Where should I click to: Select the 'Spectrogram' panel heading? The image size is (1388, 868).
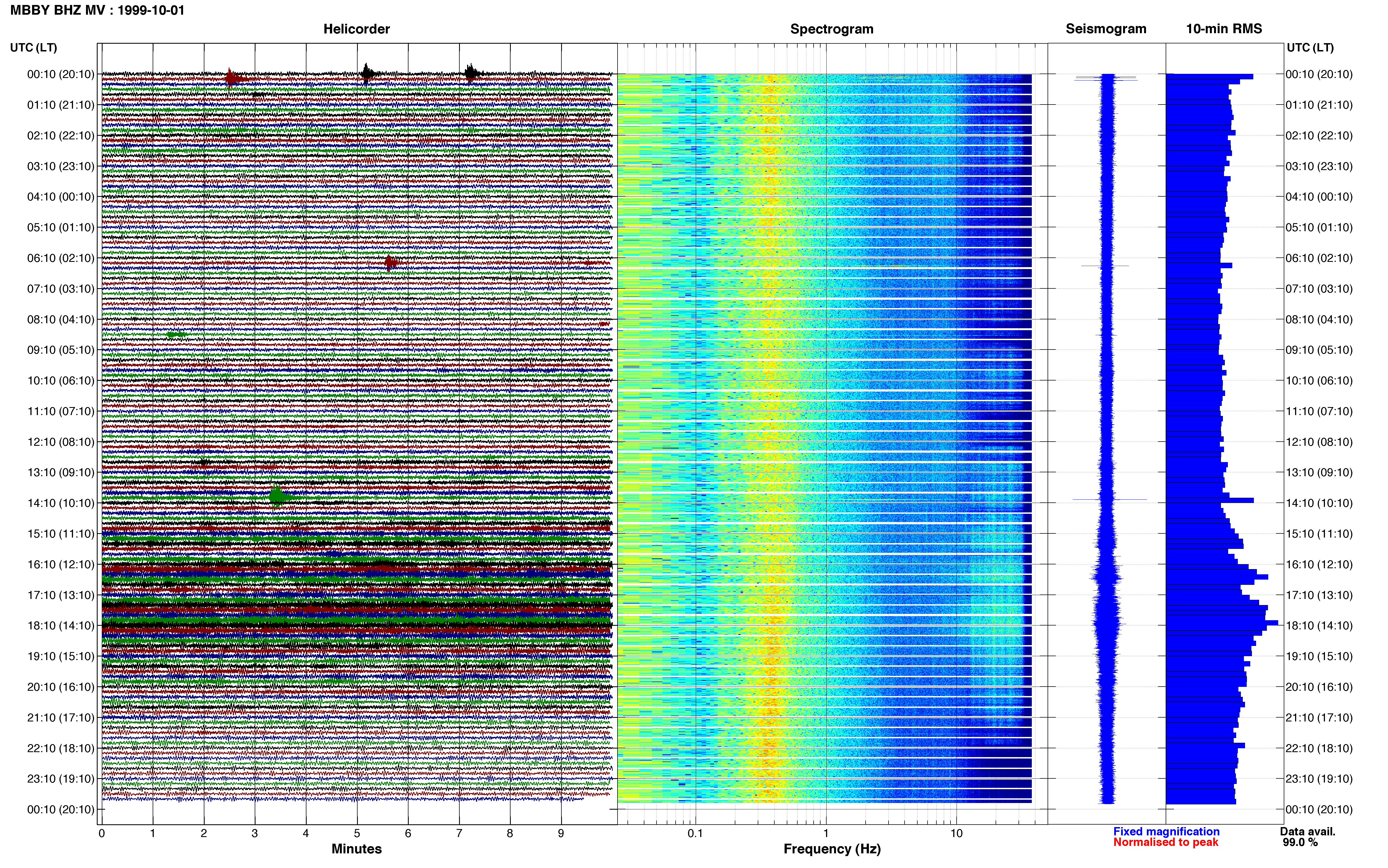832,29
